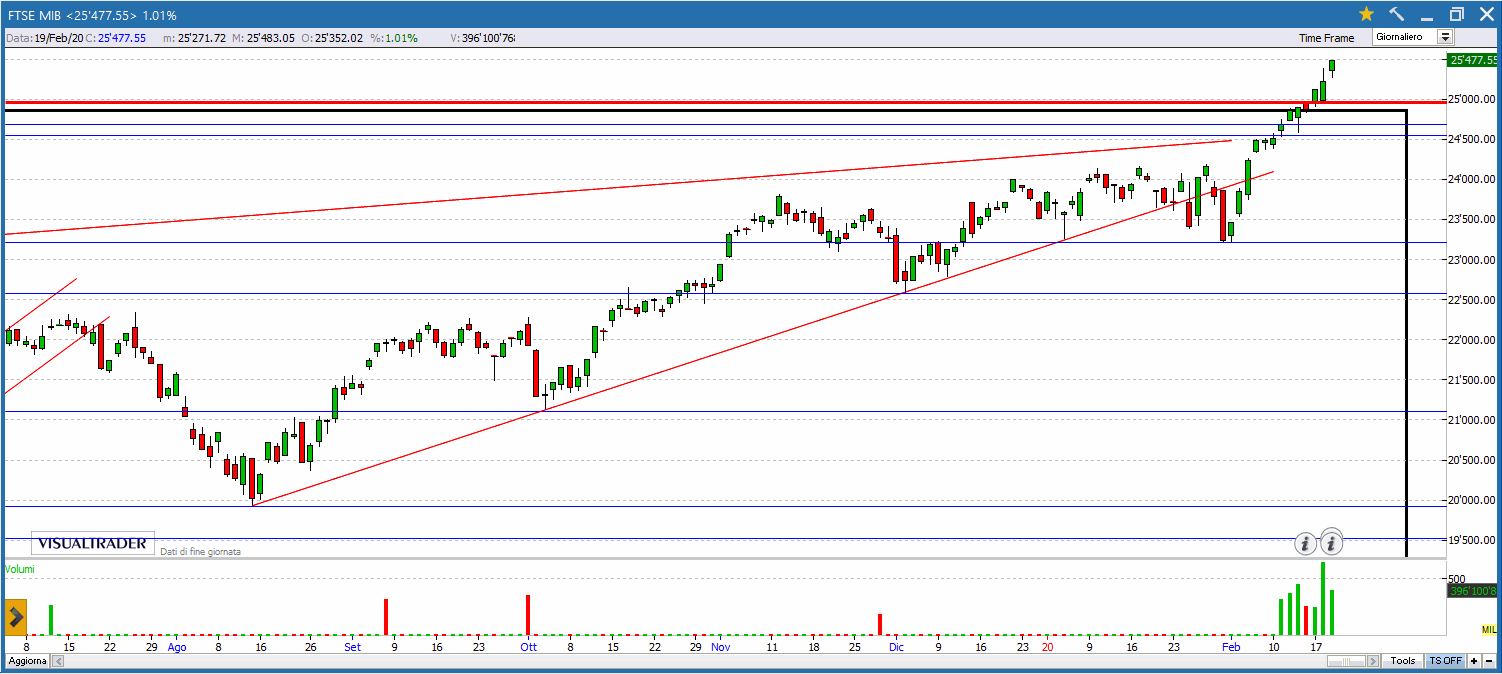Click volume value V: 396'100'76
The image size is (1502, 674).
[x=483, y=38]
